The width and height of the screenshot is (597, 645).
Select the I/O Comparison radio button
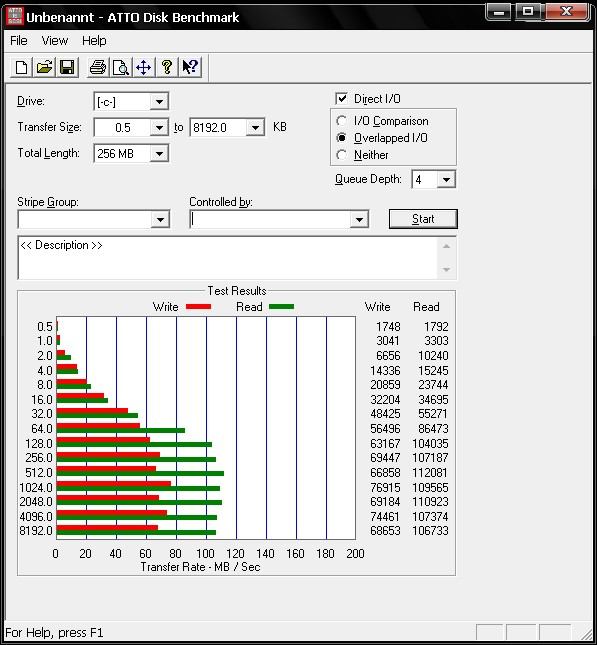[x=341, y=121]
